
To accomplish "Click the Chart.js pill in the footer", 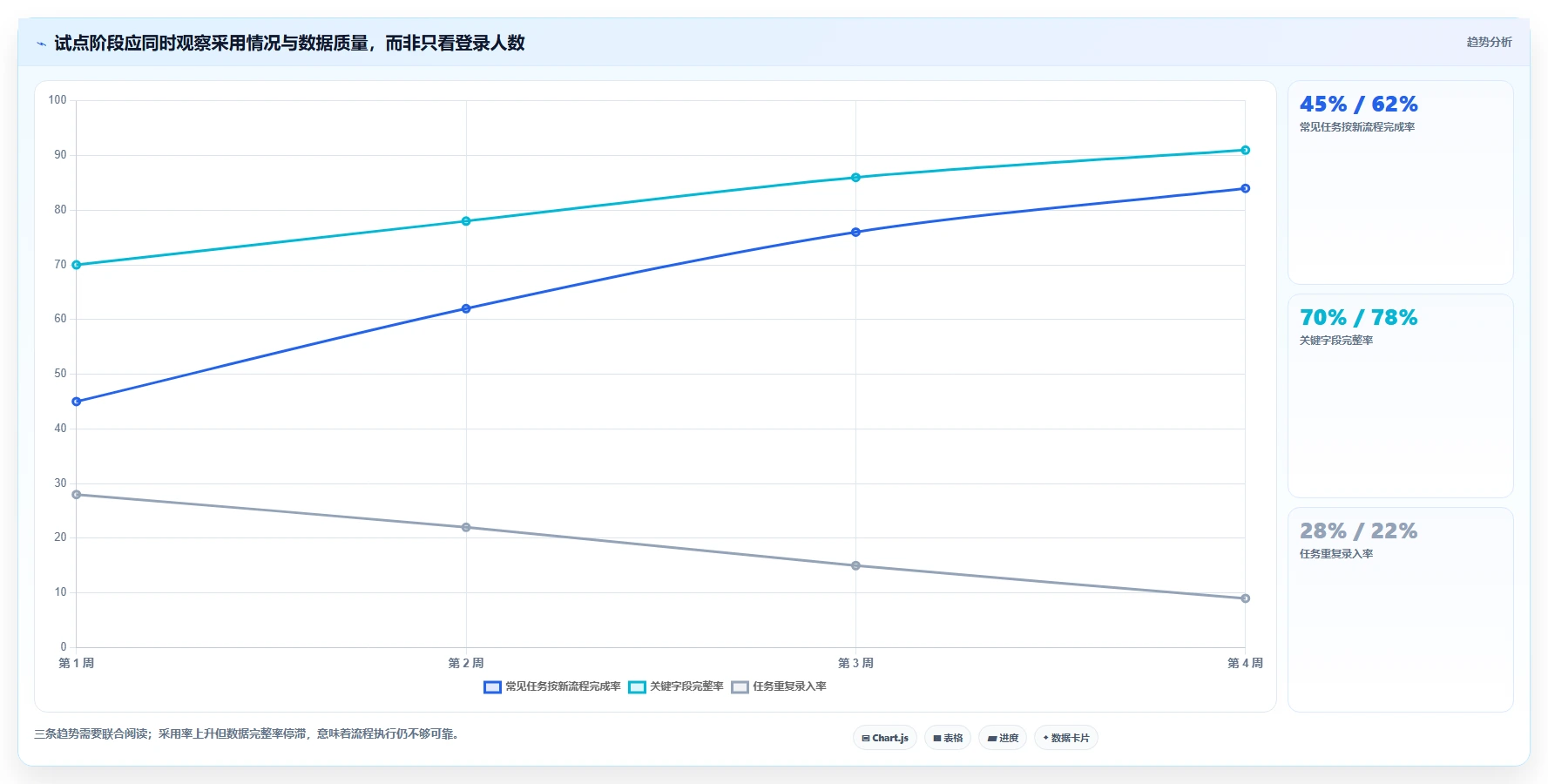I will (x=885, y=738).
